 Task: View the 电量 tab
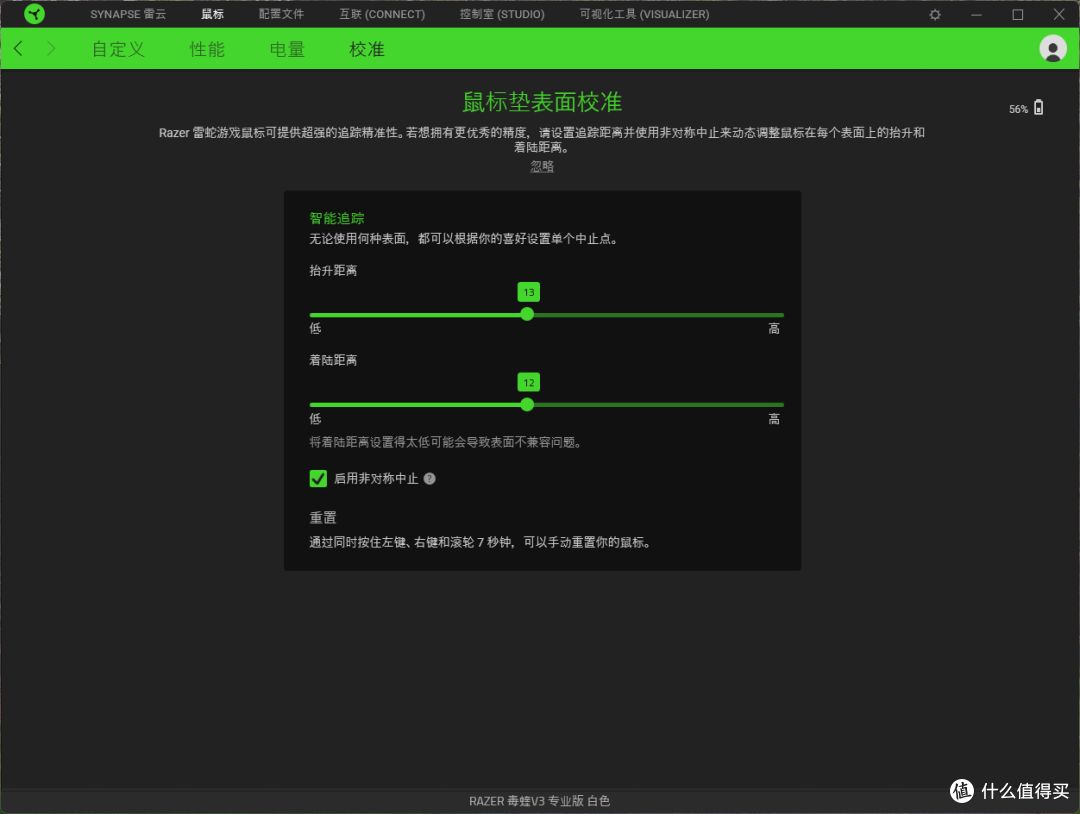286,48
